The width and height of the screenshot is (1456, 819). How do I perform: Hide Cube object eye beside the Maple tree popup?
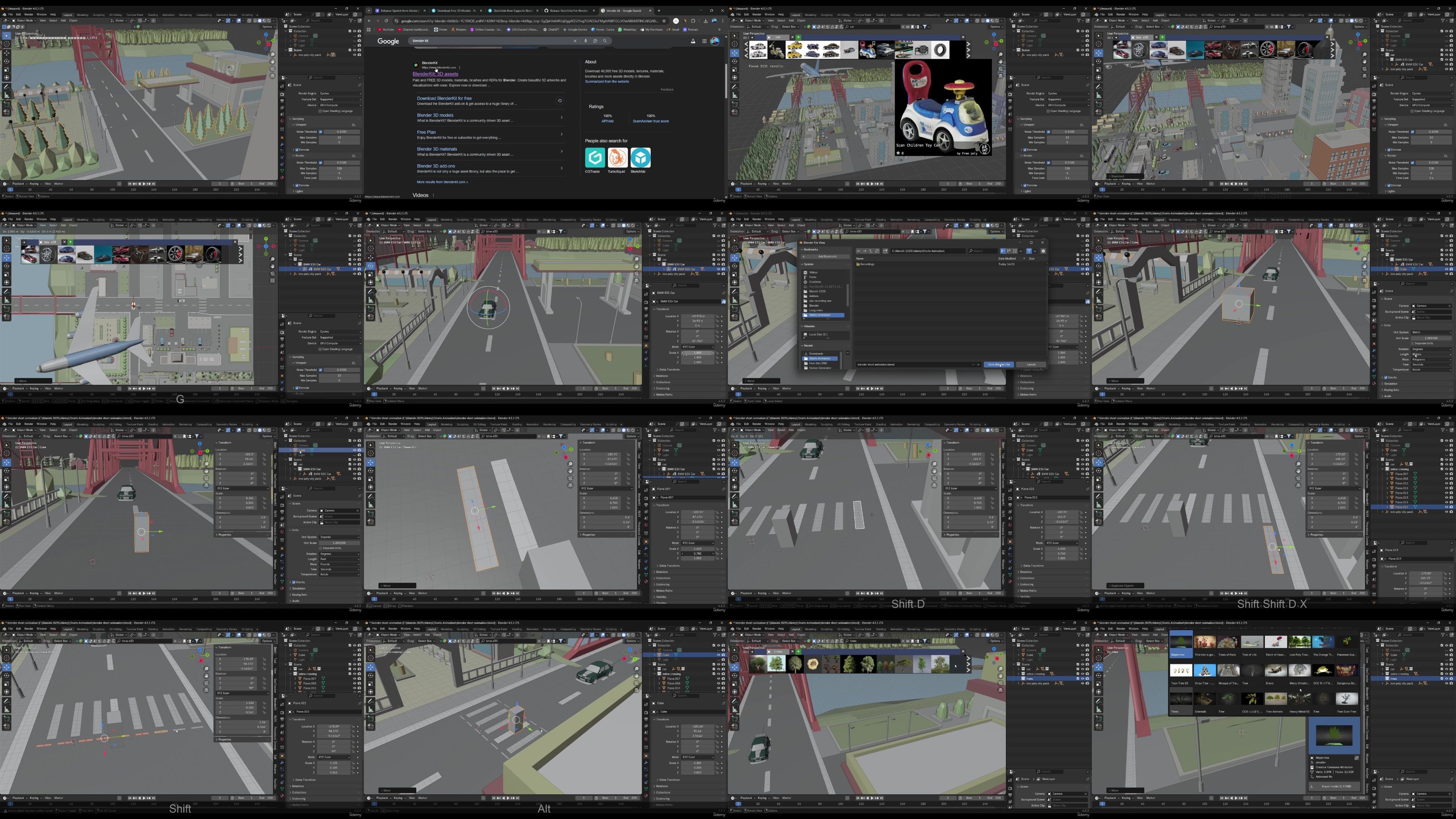coord(1447,655)
